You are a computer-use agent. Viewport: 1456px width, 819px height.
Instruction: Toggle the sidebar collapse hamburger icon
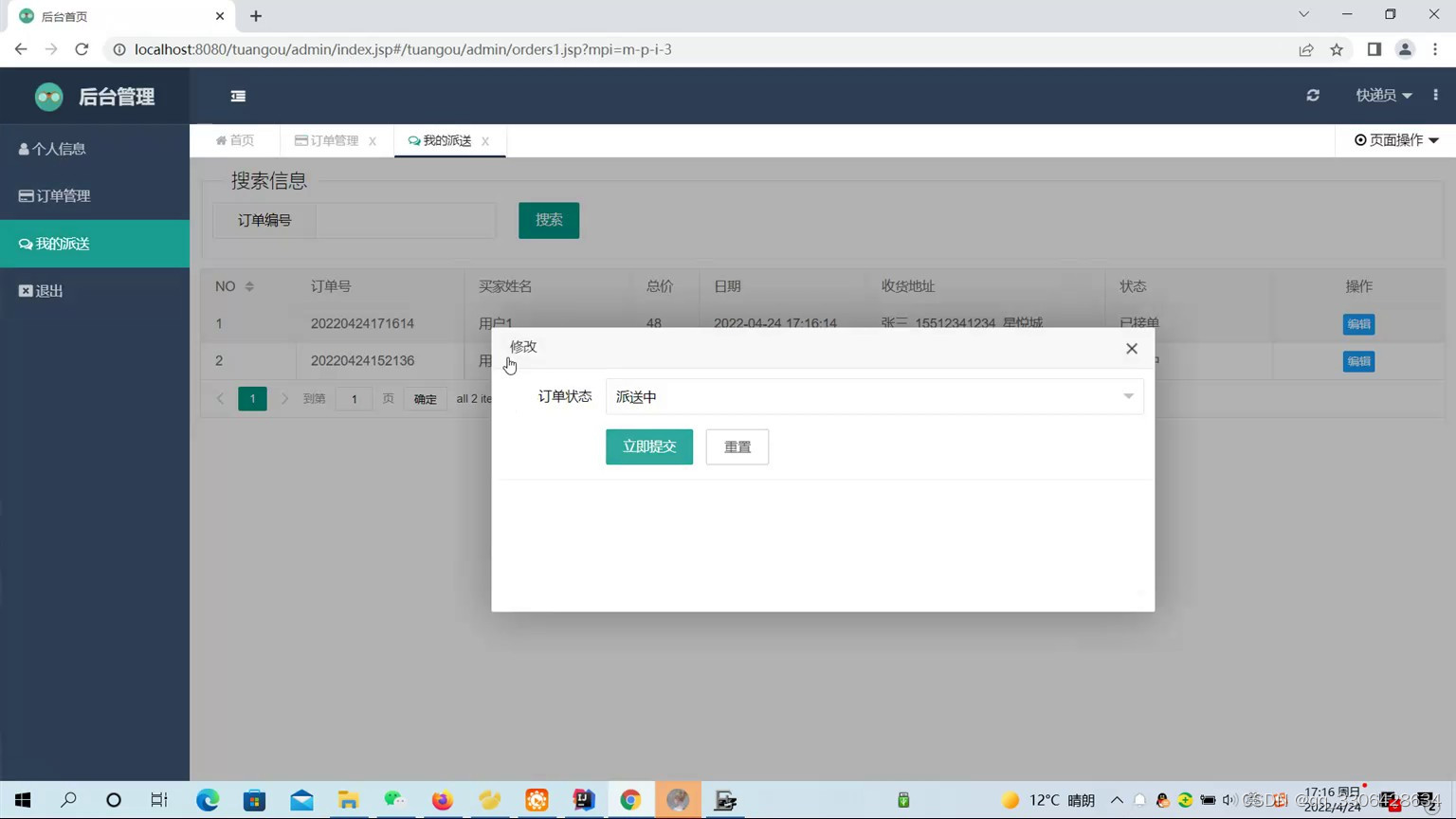tap(238, 96)
